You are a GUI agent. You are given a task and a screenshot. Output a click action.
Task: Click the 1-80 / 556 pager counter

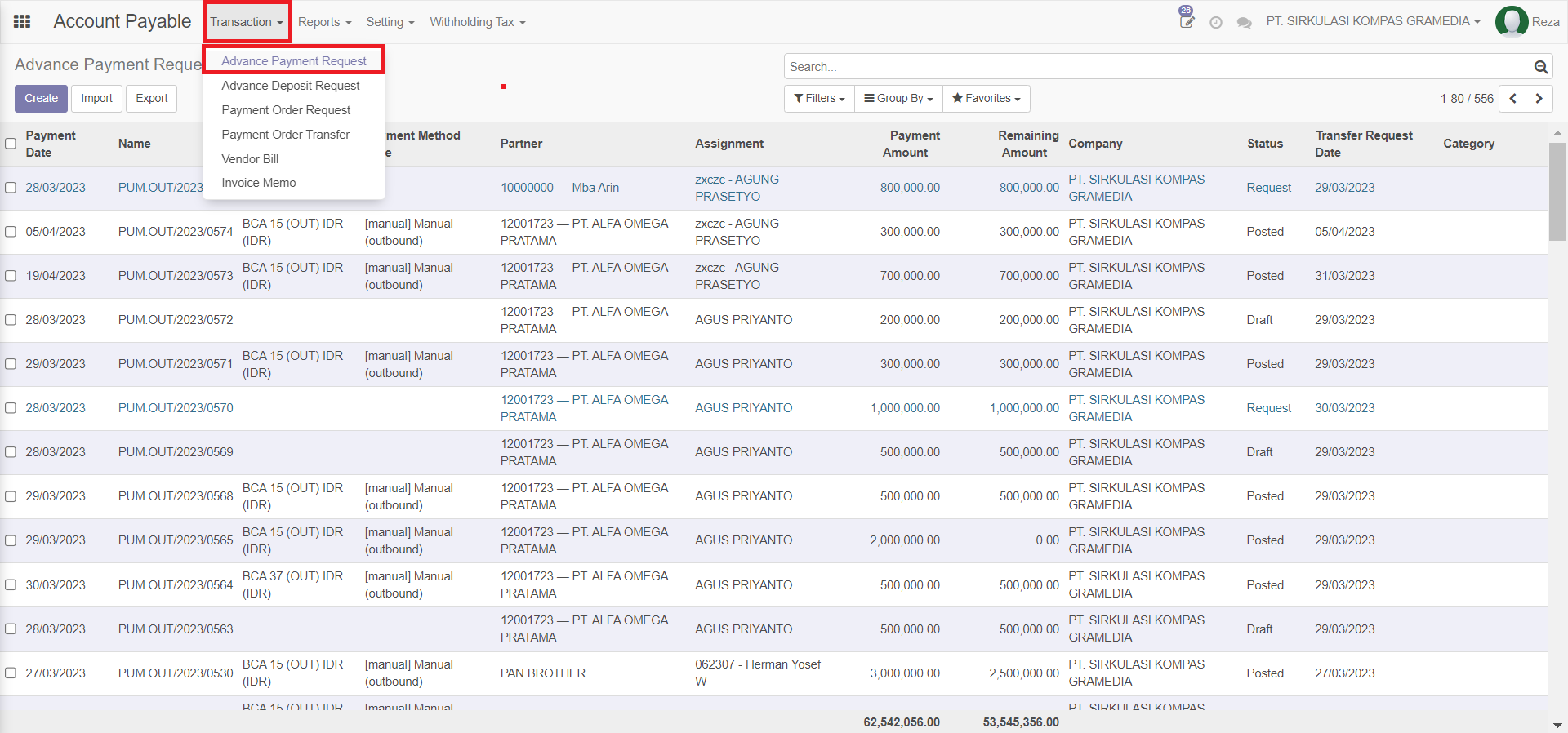pyautogui.click(x=1467, y=99)
